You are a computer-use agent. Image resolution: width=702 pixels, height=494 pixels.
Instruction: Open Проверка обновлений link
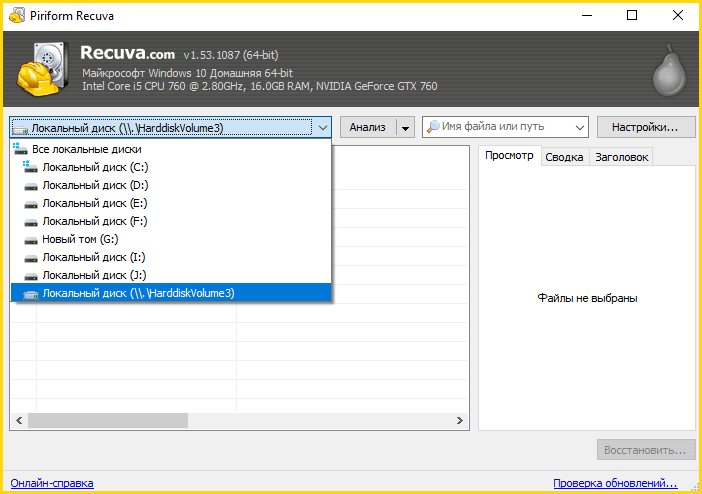615,483
